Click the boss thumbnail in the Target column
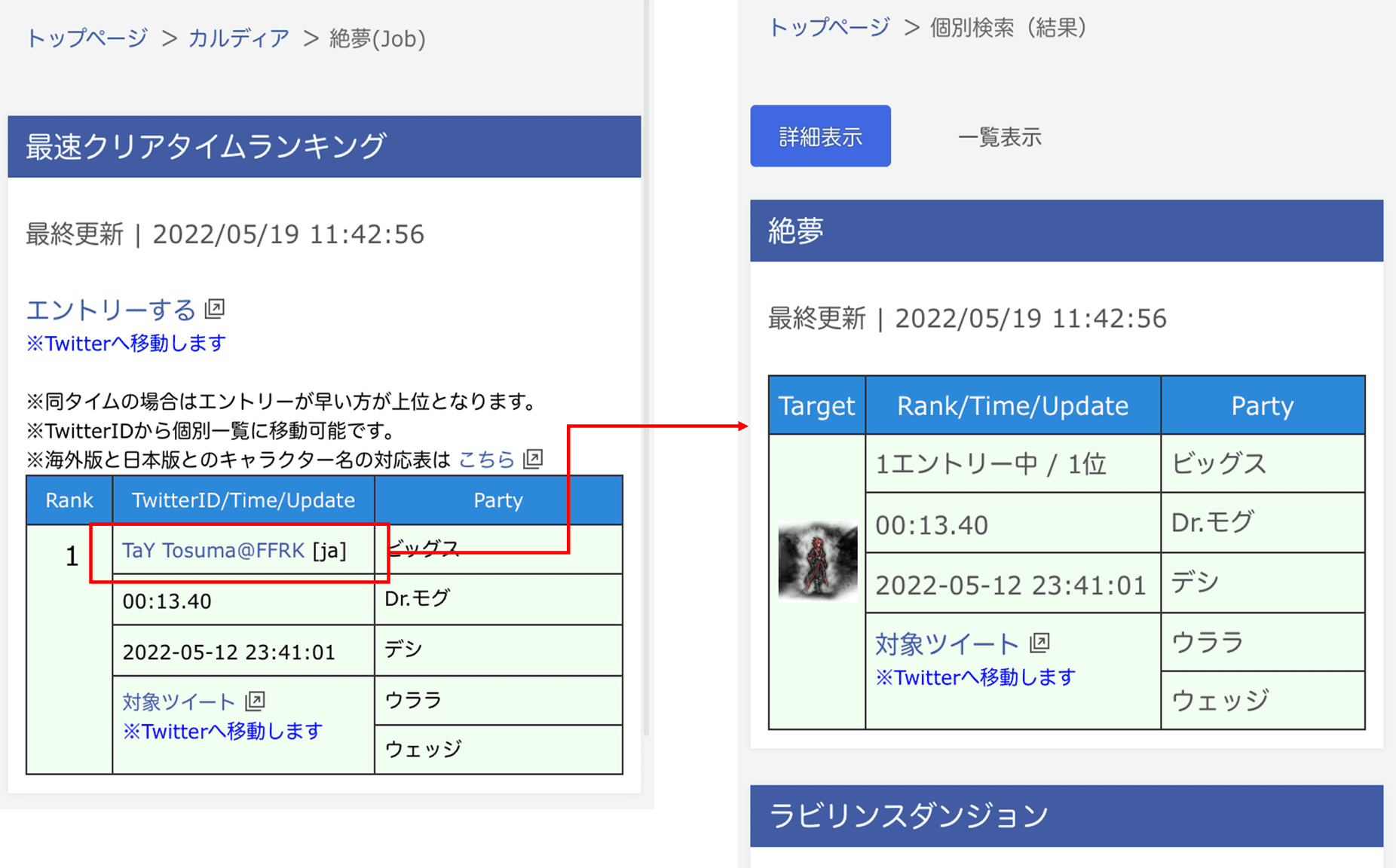The height and width of the screenshot is (868, 1396). [817, 562]
